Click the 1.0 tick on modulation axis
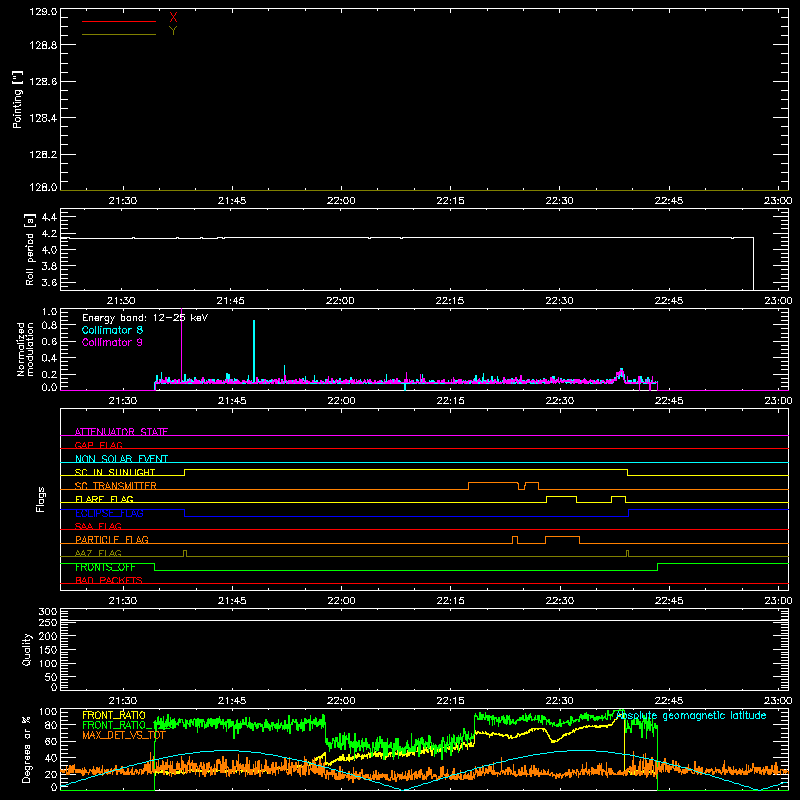The image size is (800, 800). click(x=49, y=312)
